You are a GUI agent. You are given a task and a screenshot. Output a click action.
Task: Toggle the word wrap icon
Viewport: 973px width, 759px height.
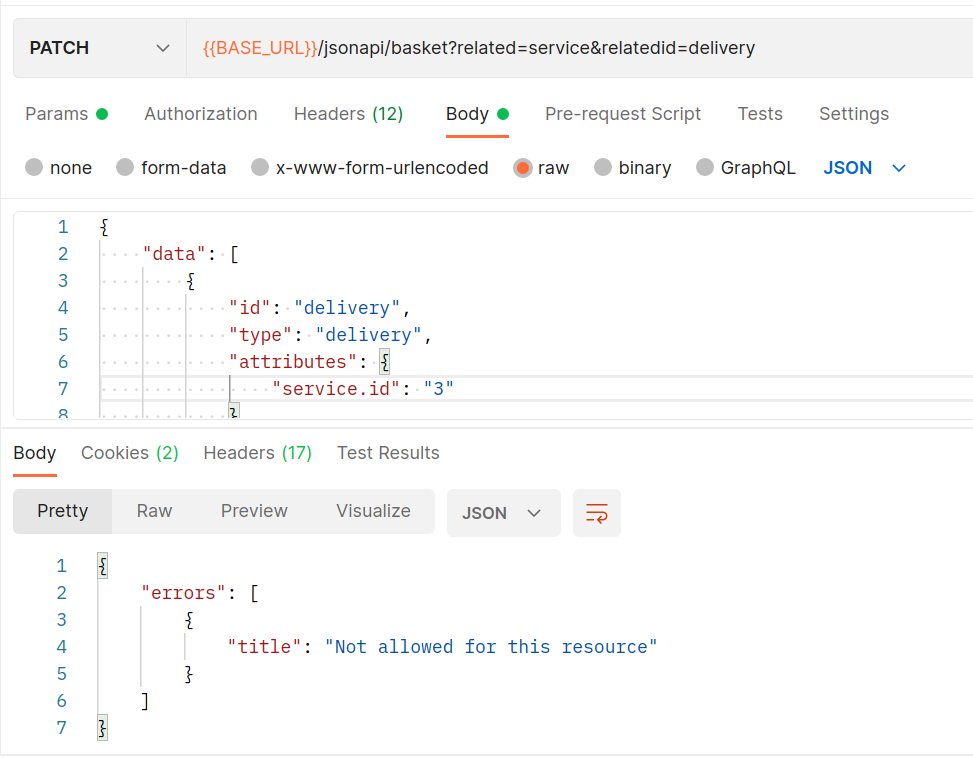(596, 513)
